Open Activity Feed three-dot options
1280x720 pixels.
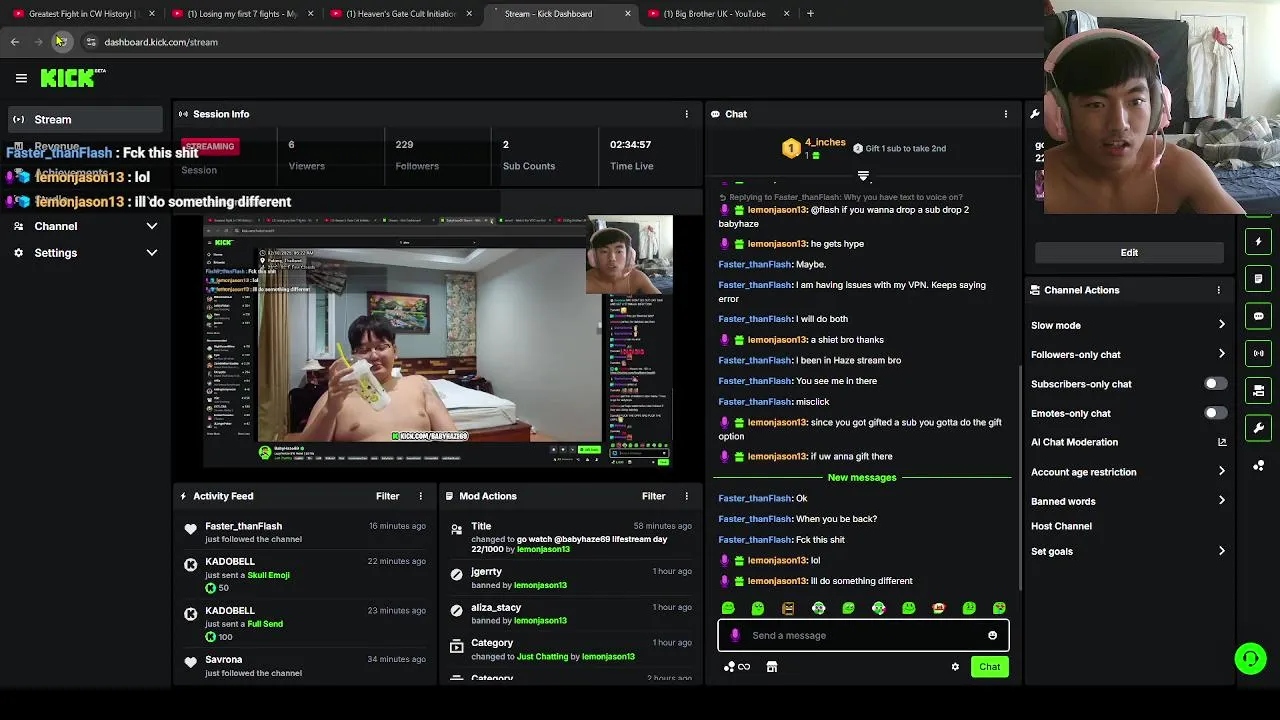pos(420,496)
